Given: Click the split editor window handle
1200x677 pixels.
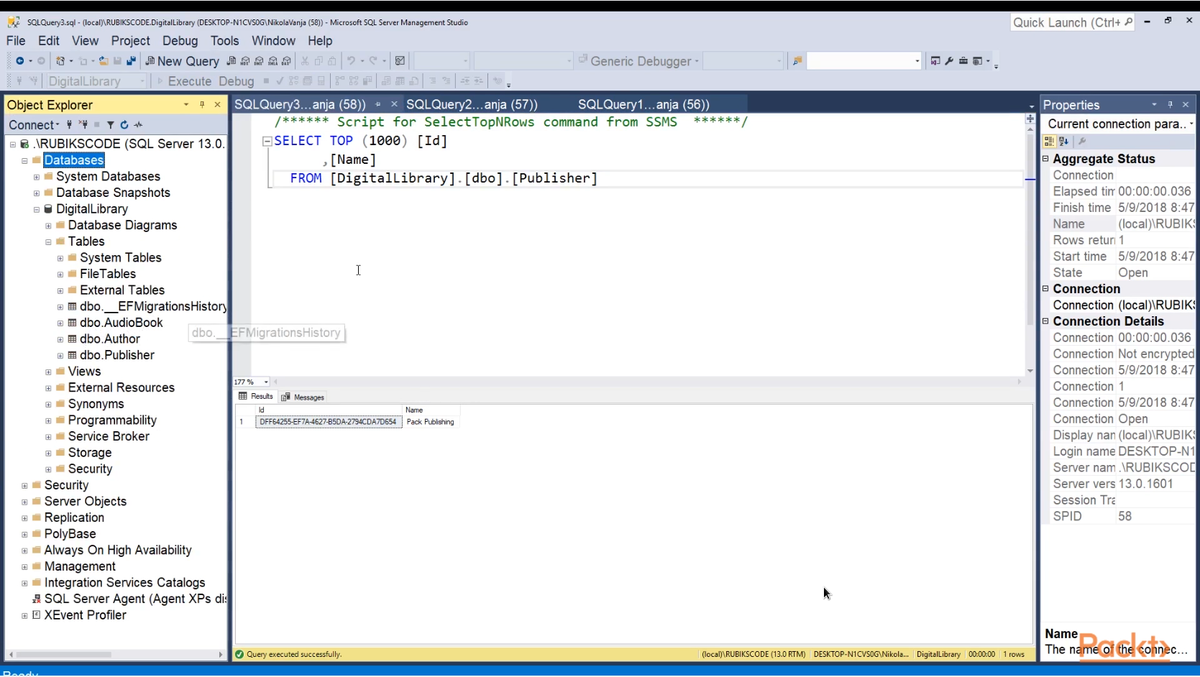Looking at the screenshot, I should click(1030, 118).
